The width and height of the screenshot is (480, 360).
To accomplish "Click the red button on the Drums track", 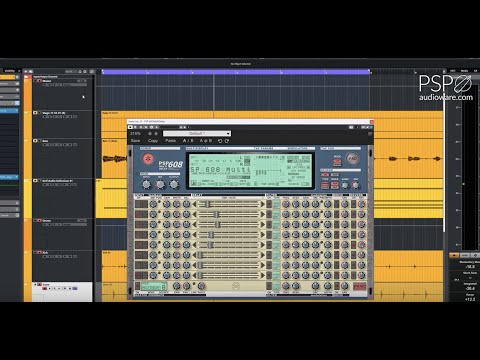I will (x=39, y=220).
